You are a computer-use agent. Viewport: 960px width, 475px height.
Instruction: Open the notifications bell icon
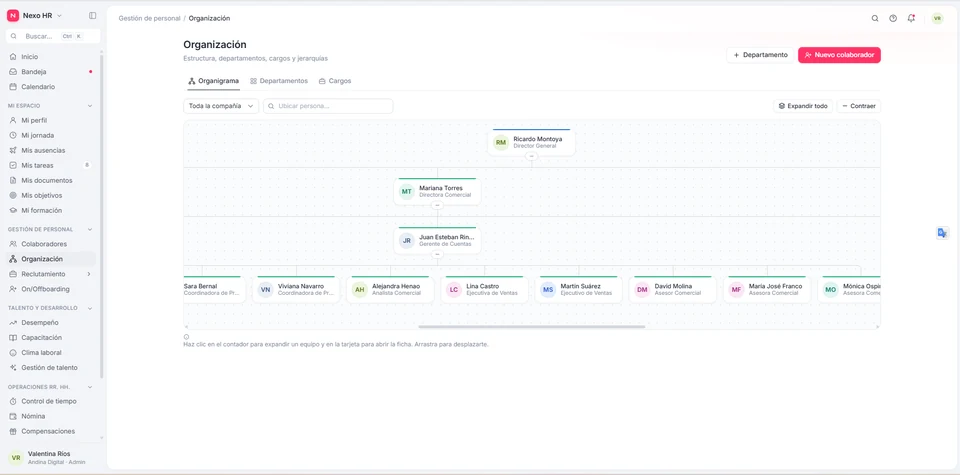(911, 18)
